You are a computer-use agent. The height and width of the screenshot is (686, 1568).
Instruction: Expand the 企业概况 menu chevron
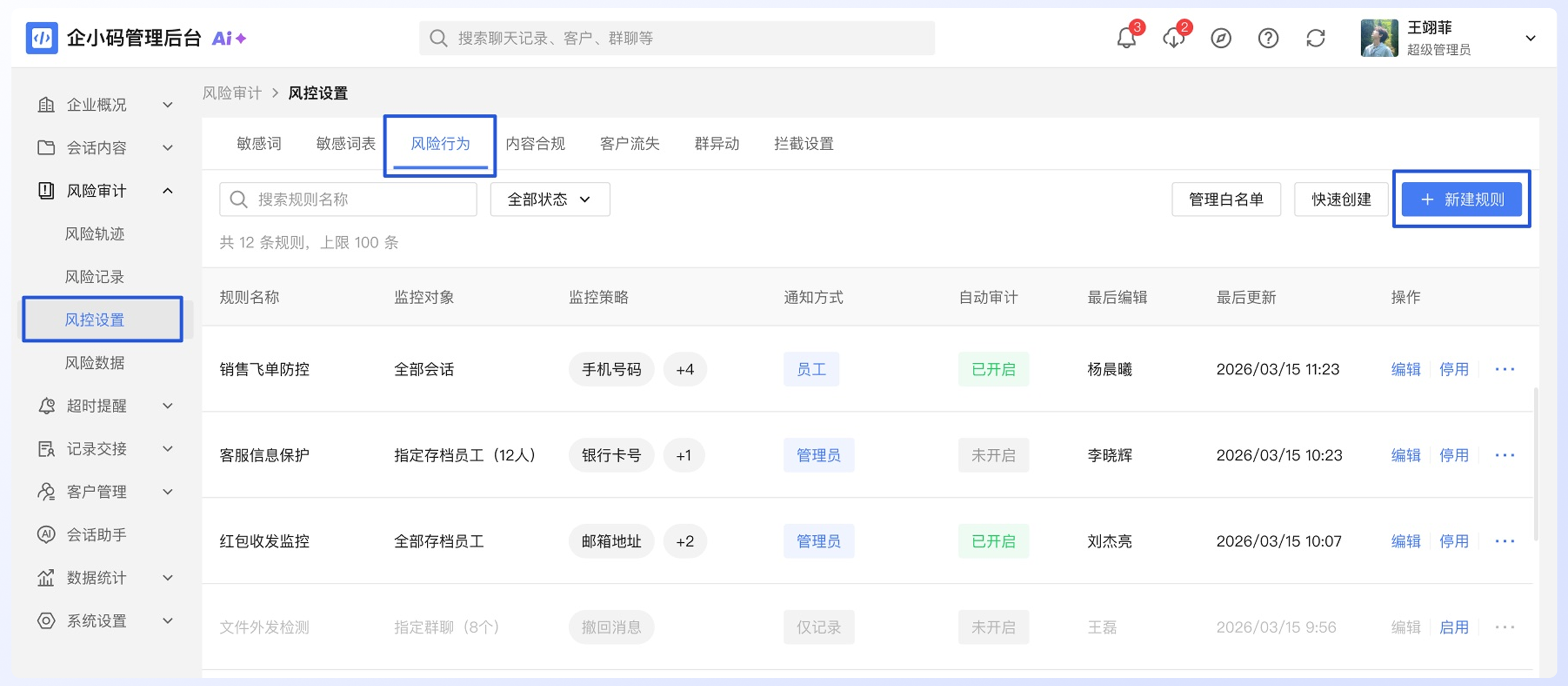point(168,105)
